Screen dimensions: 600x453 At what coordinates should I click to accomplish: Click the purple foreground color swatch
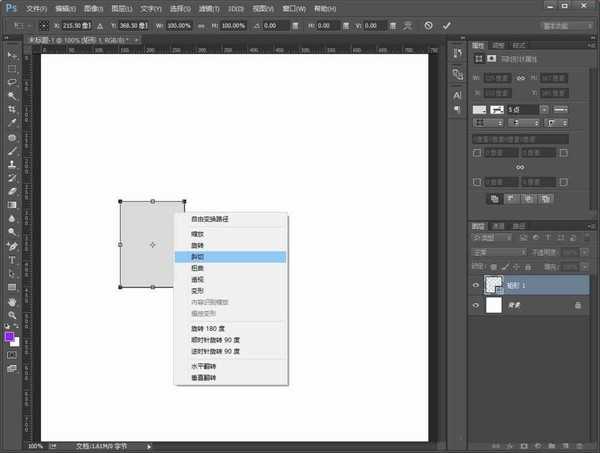click(x=9, y=337)
